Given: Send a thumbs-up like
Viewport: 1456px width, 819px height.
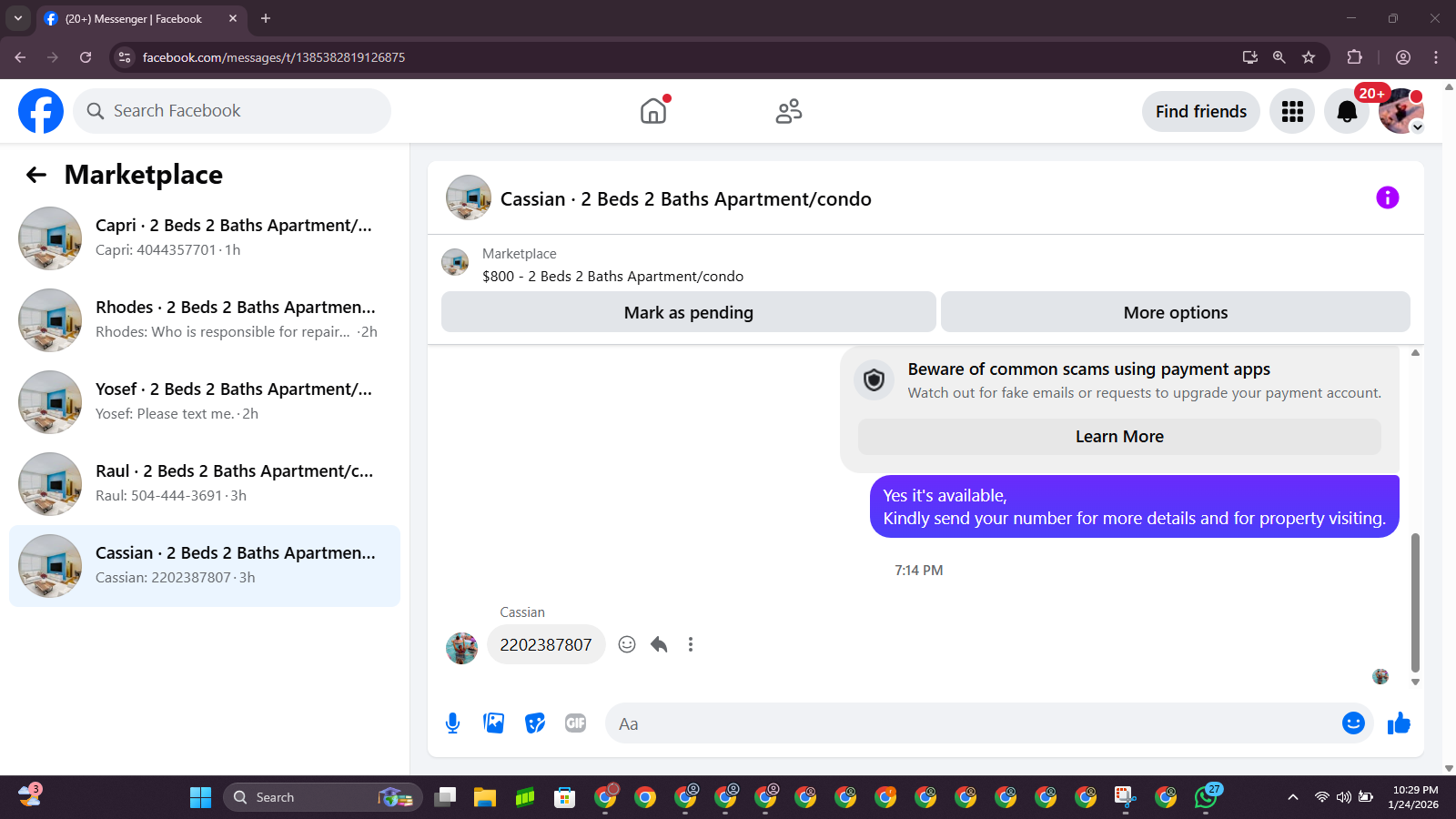Looking at the screenshot, I should (x=1399, y=723).
